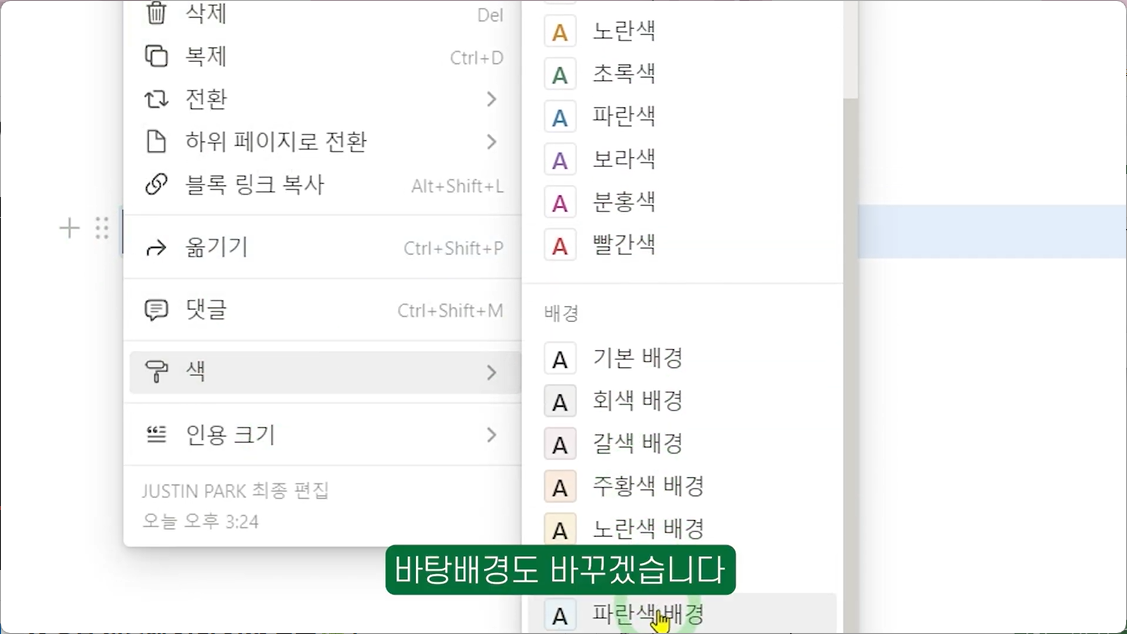
Task: Click the Ctrl+Shift+M shortcut label
Action: (x=451, y=311)
